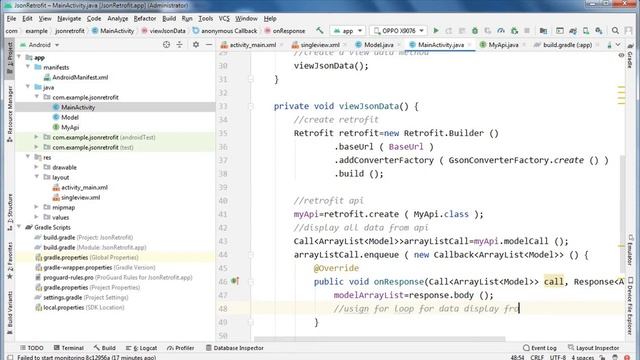Click the Search Everywhere magnifier icon
The width and height of the screenshot is (640, 360).
coord(616,31)
